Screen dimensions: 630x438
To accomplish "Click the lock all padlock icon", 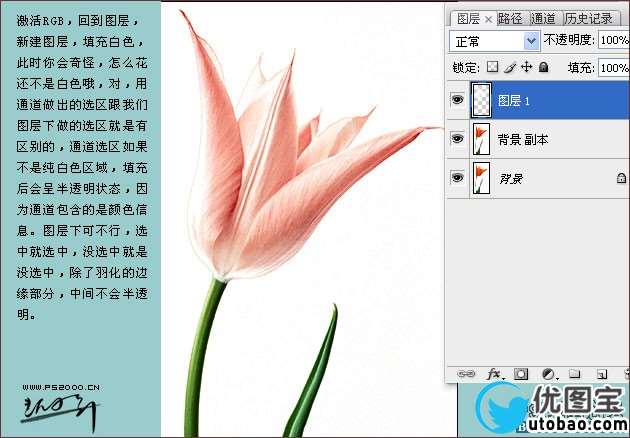I will tap(543, 68).
